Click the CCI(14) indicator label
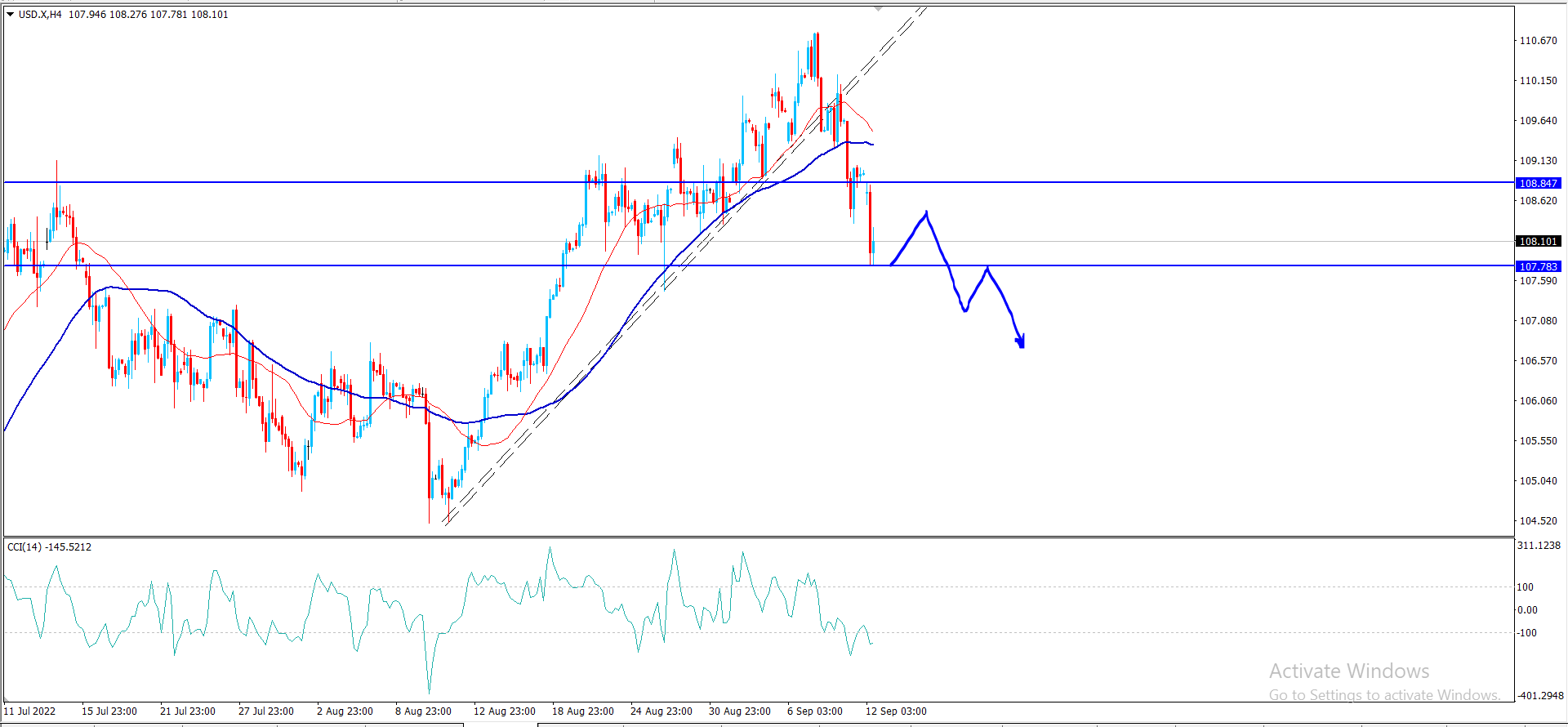Image resolution: width=1568 pixels, height=727 pixels. (49, 547)
